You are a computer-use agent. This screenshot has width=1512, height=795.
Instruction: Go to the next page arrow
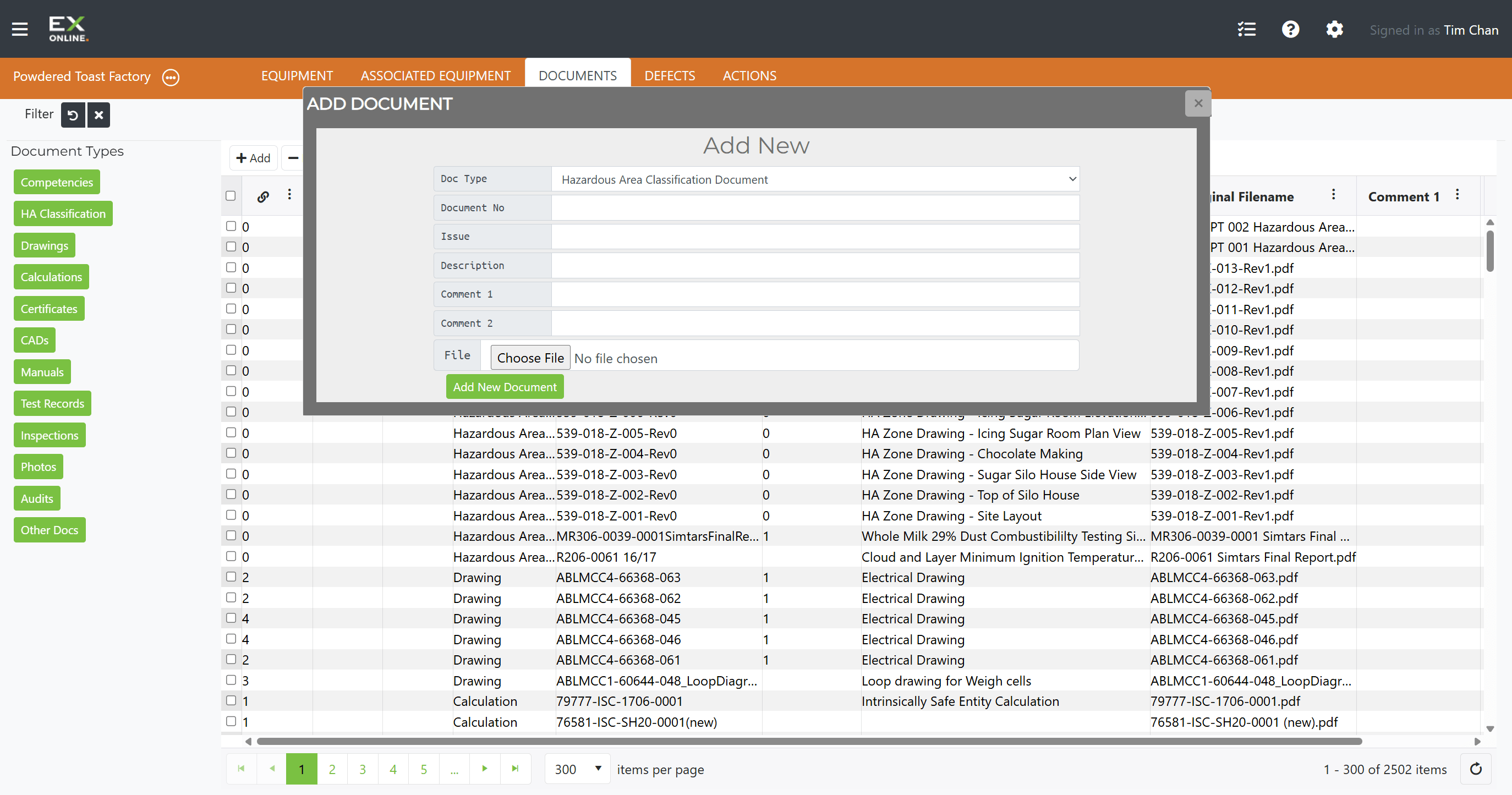(484, 769)
